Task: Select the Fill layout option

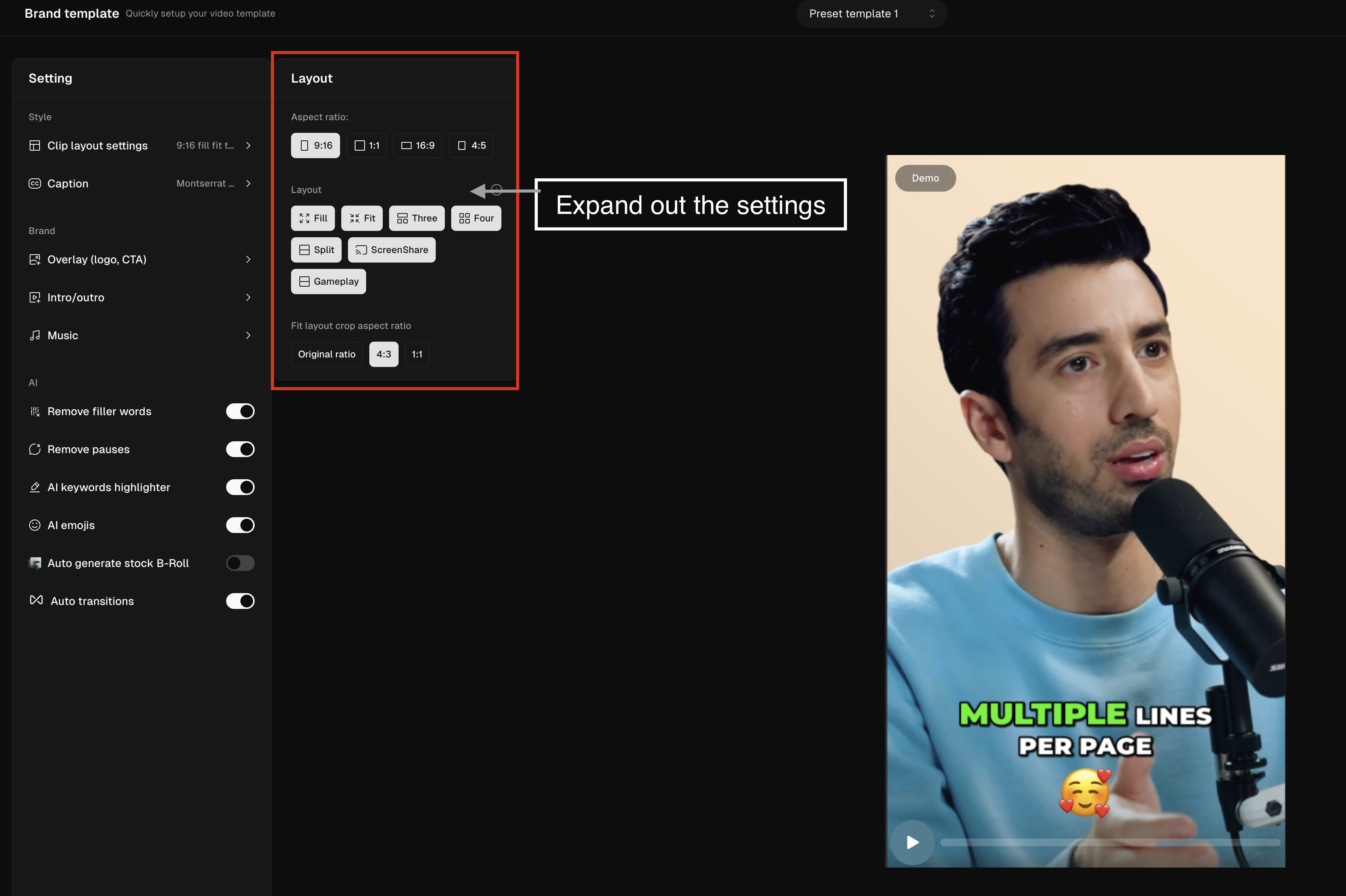Action: pos(313,218)
